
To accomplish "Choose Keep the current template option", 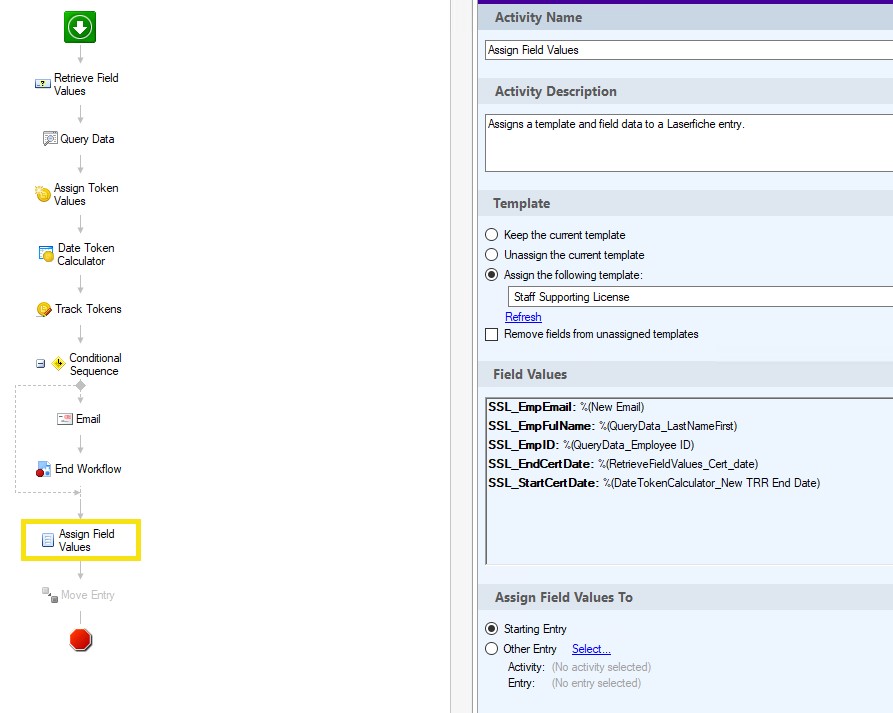I will 491,235.
